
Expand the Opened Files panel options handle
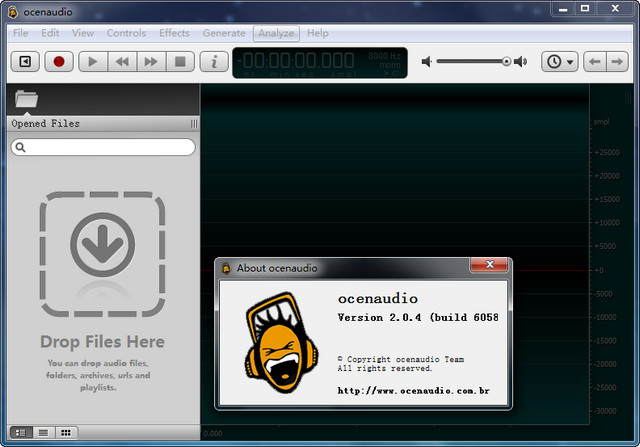(194, 124)
